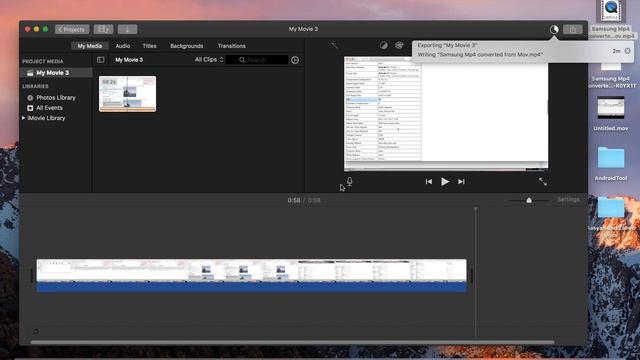Open the Audio tab
The width and height of the screenshot is (640, 360).
pos(122,46)
